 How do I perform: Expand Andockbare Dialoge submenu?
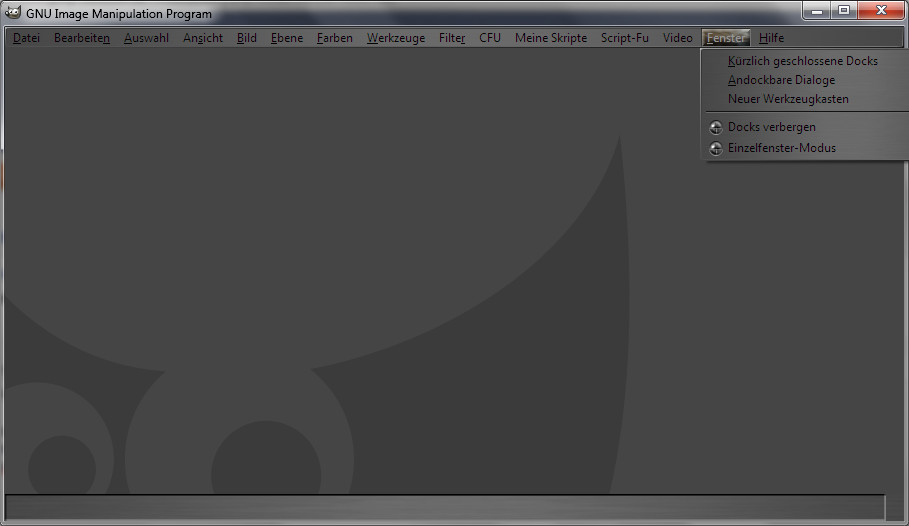click(806, 80)
